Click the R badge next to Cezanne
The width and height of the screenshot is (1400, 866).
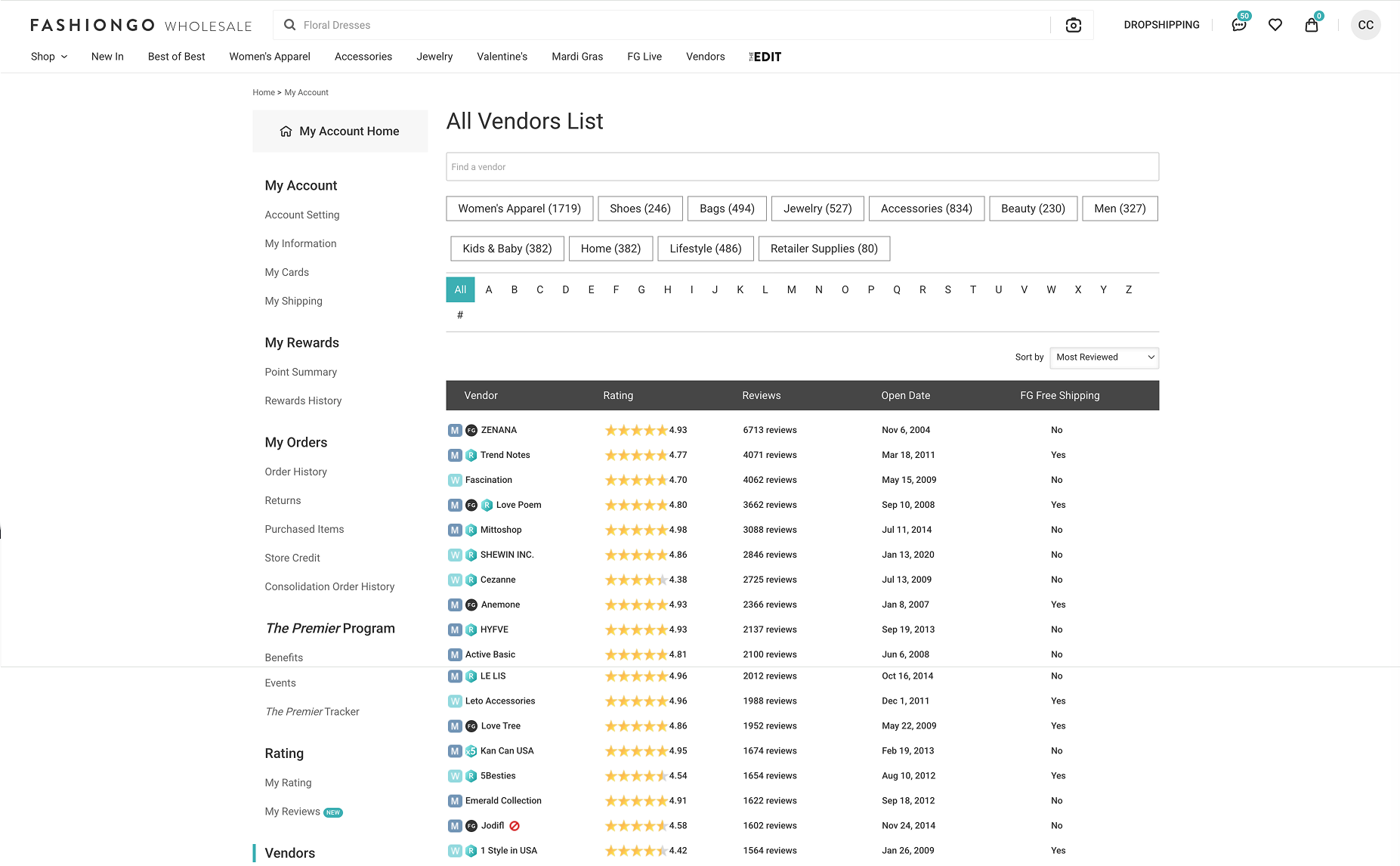(x=471, y=580)
